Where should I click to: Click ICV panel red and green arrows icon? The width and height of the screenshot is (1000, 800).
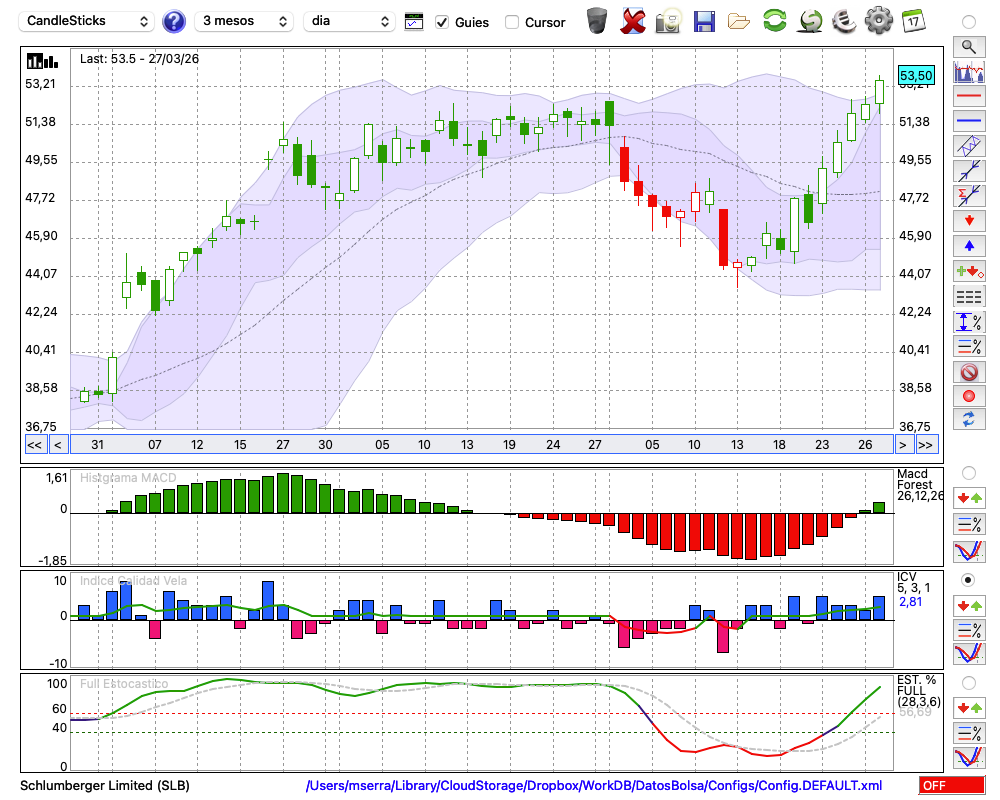pyautogui.click(x=969, y=605)
